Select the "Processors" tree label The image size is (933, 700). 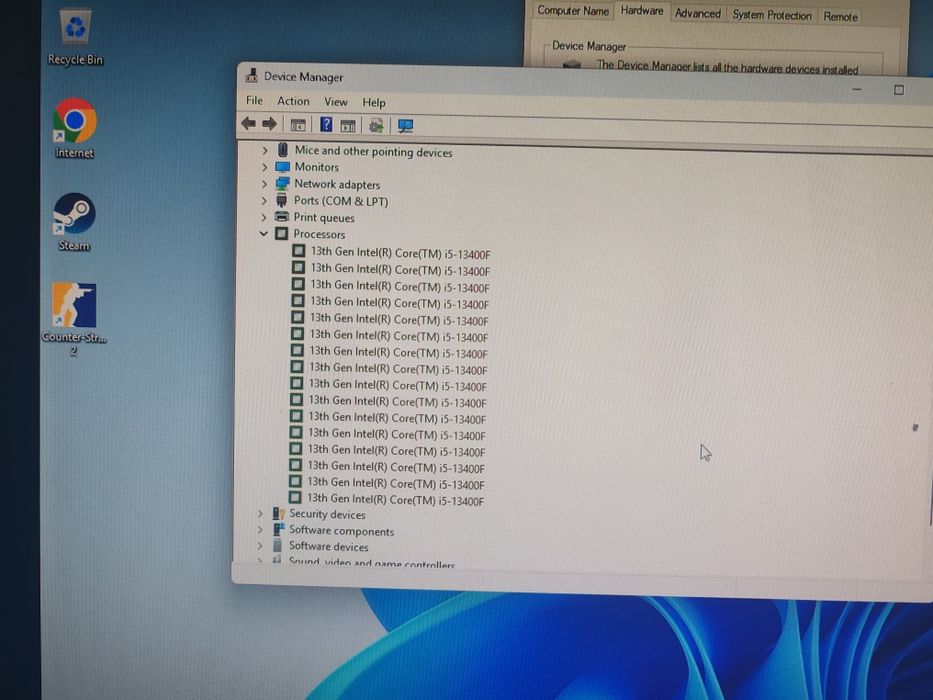tap(319, 234)
